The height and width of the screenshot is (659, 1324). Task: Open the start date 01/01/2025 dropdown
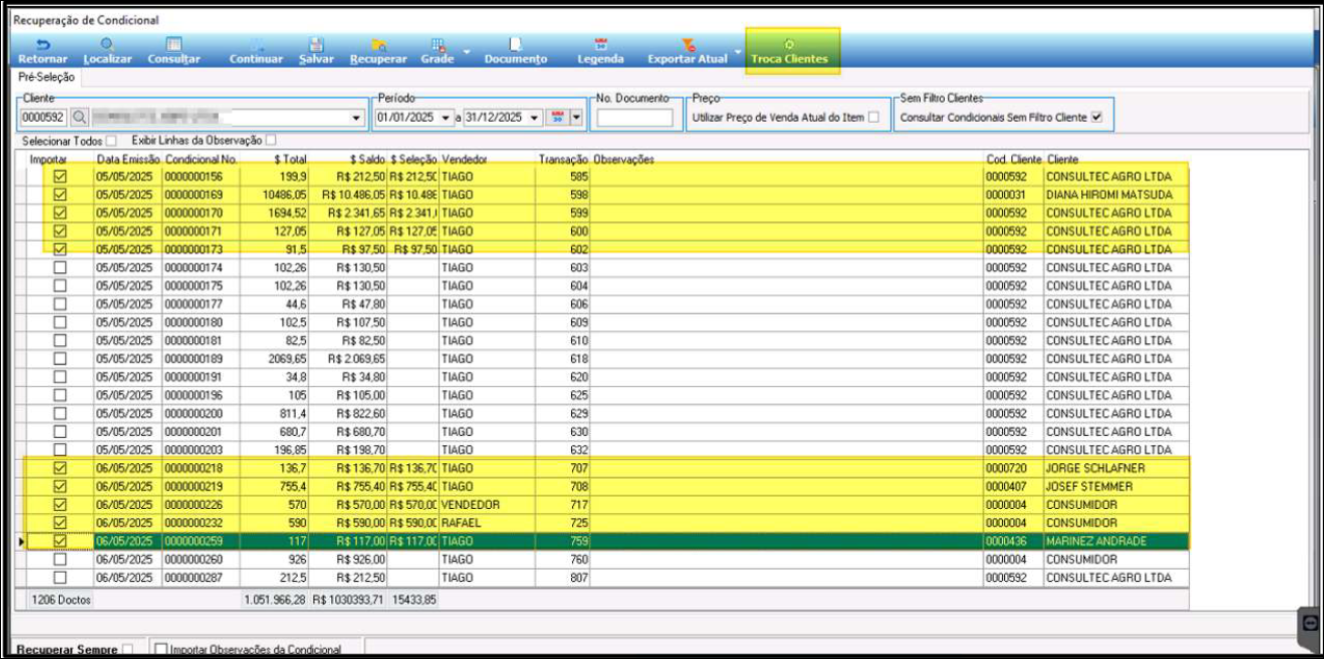point(446,118)
